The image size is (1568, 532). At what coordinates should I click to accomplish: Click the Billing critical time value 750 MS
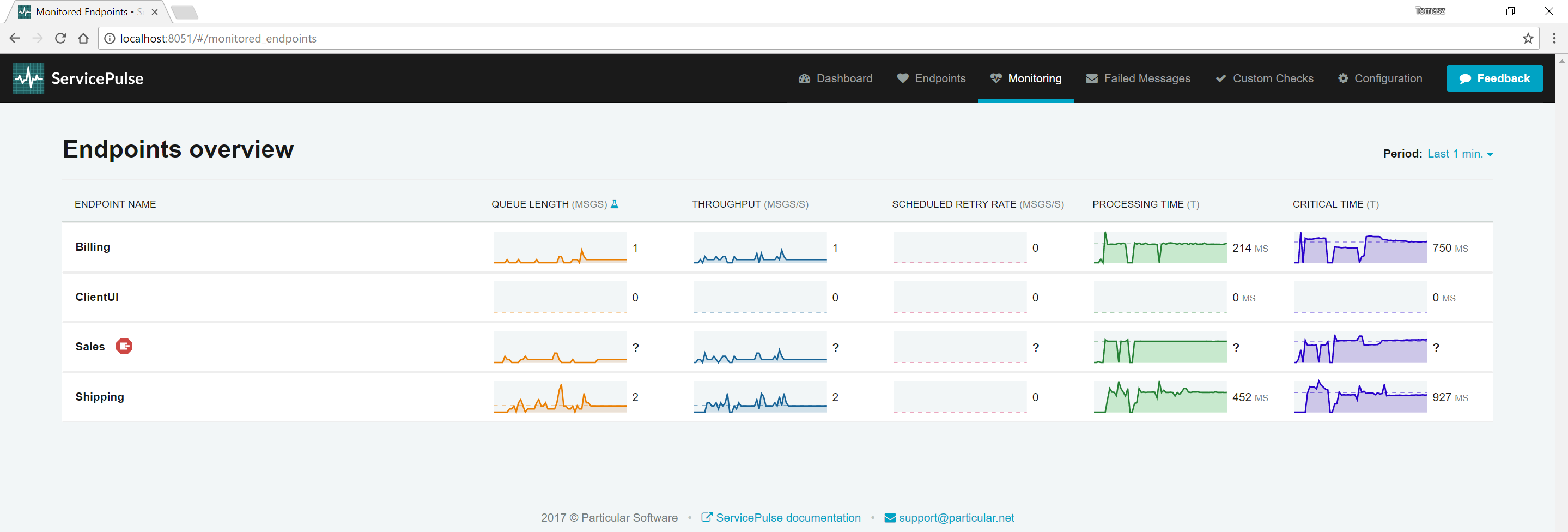1450,249
